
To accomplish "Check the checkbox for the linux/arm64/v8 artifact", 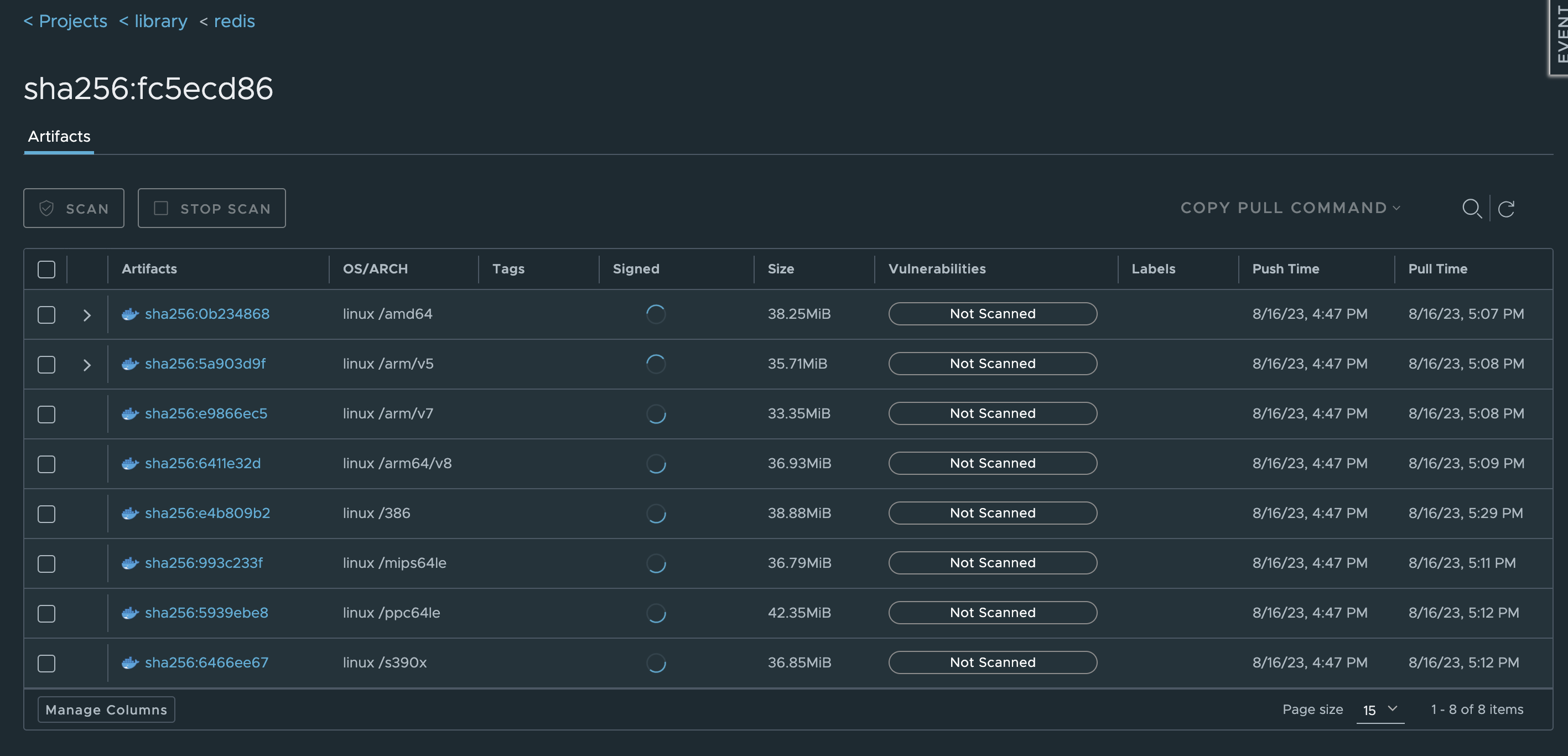I will (x=46, y=463).
